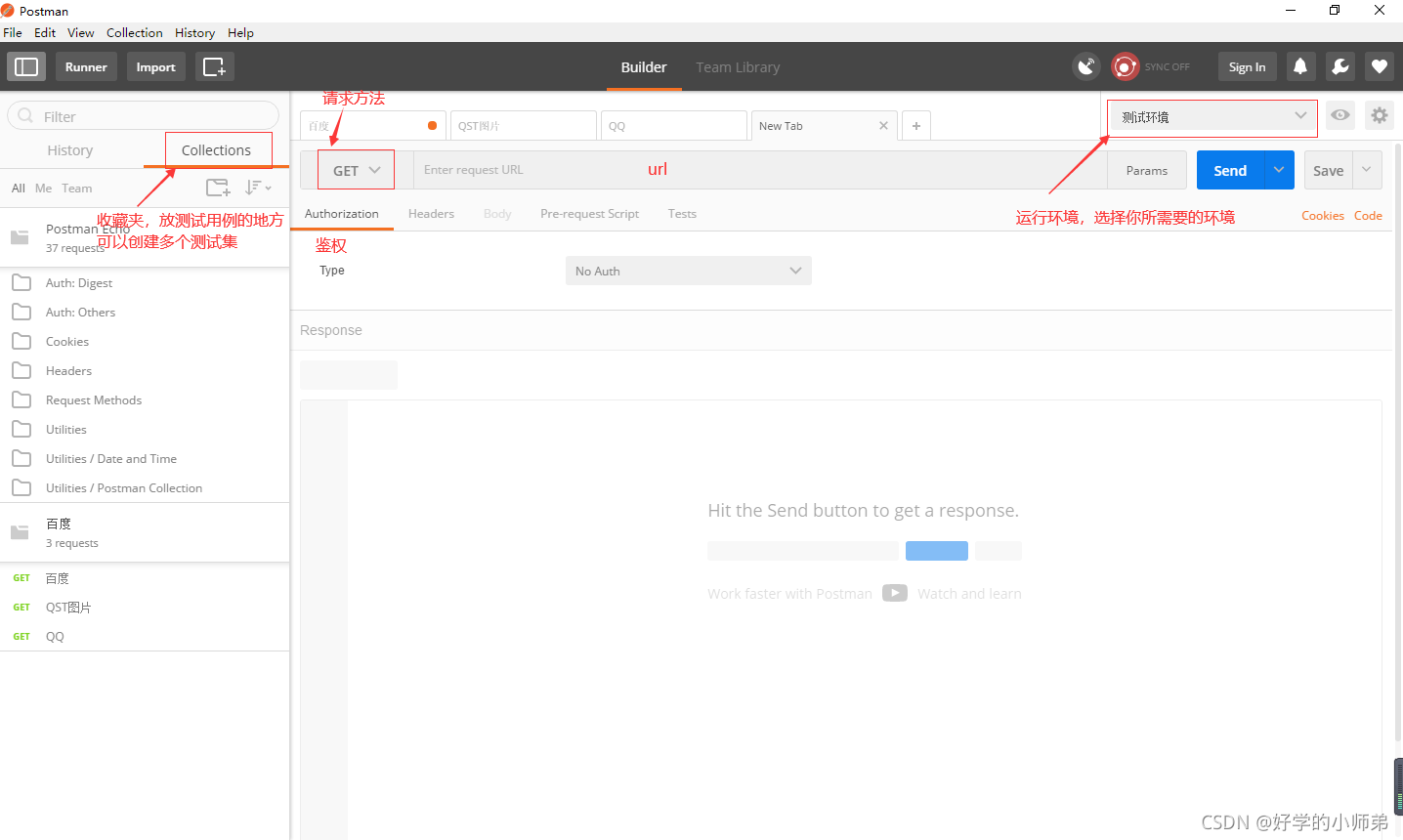Open Edit menu

[x=45, y=32]
